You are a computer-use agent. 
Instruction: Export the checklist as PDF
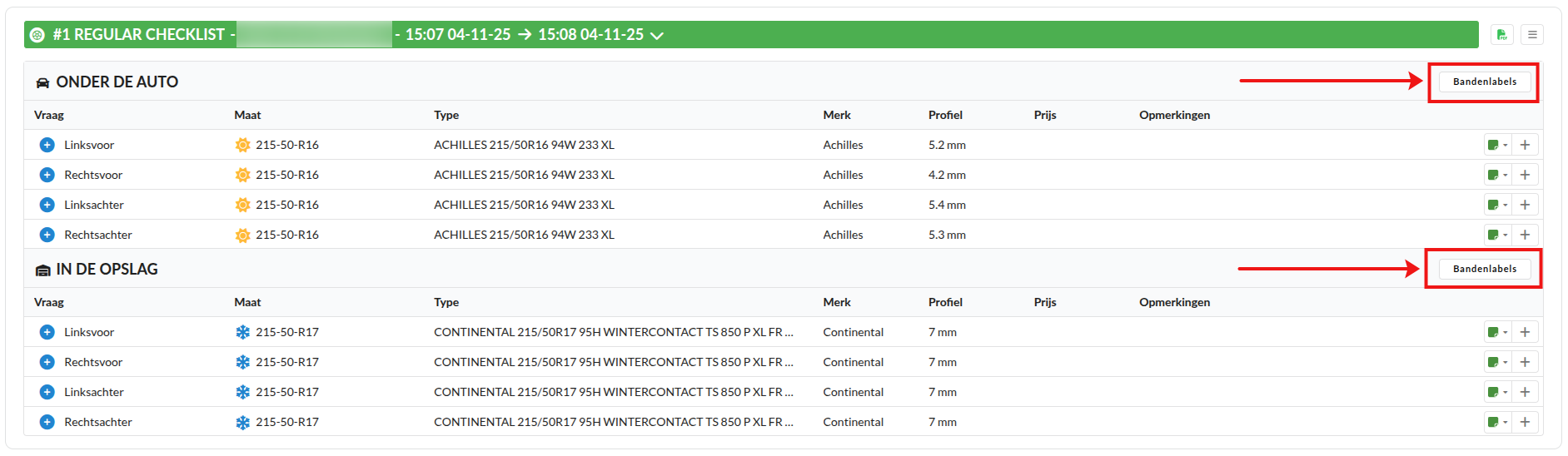click(x=1501, y=35)
